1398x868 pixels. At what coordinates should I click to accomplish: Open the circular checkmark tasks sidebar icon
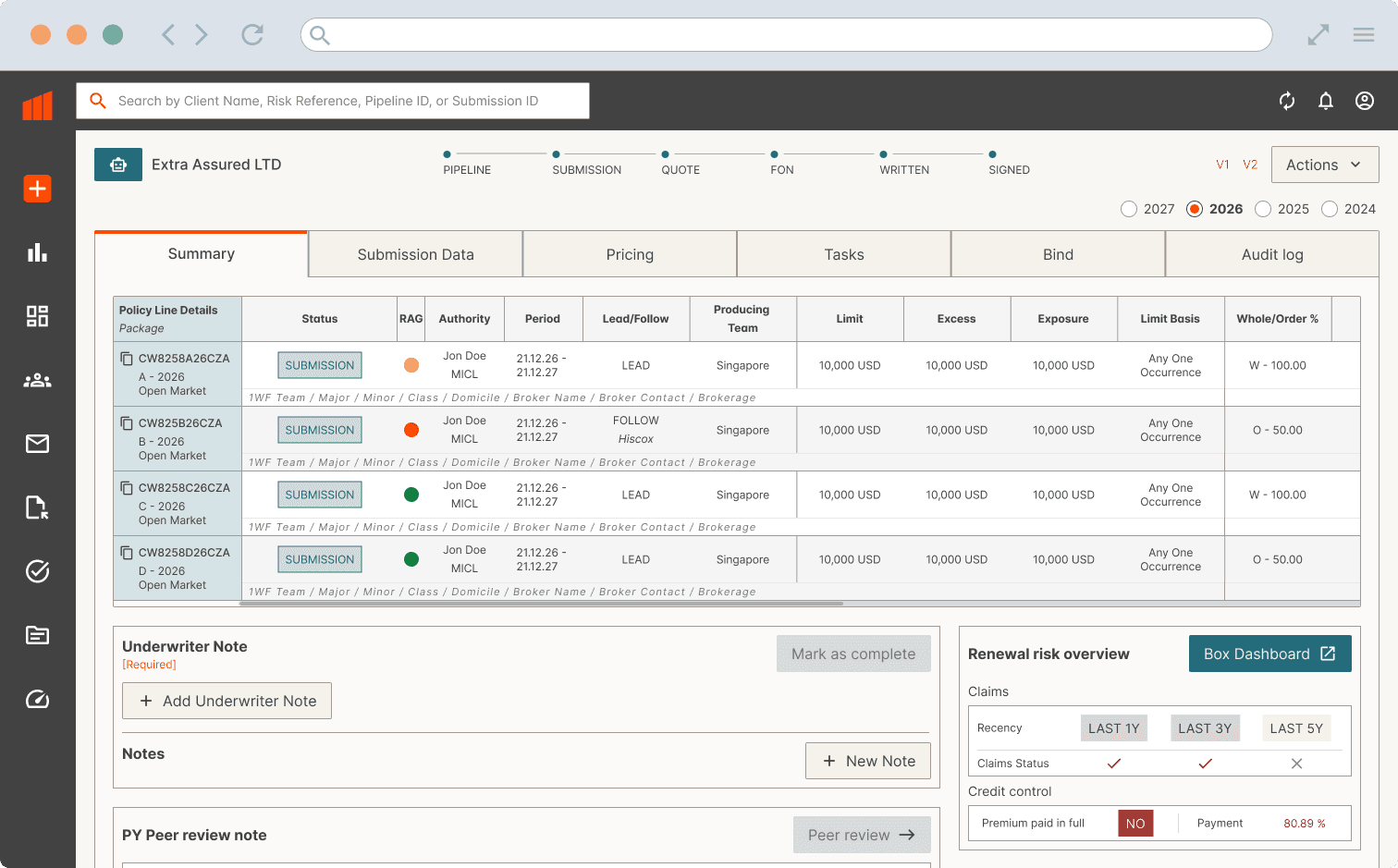[x=37, y=571]
